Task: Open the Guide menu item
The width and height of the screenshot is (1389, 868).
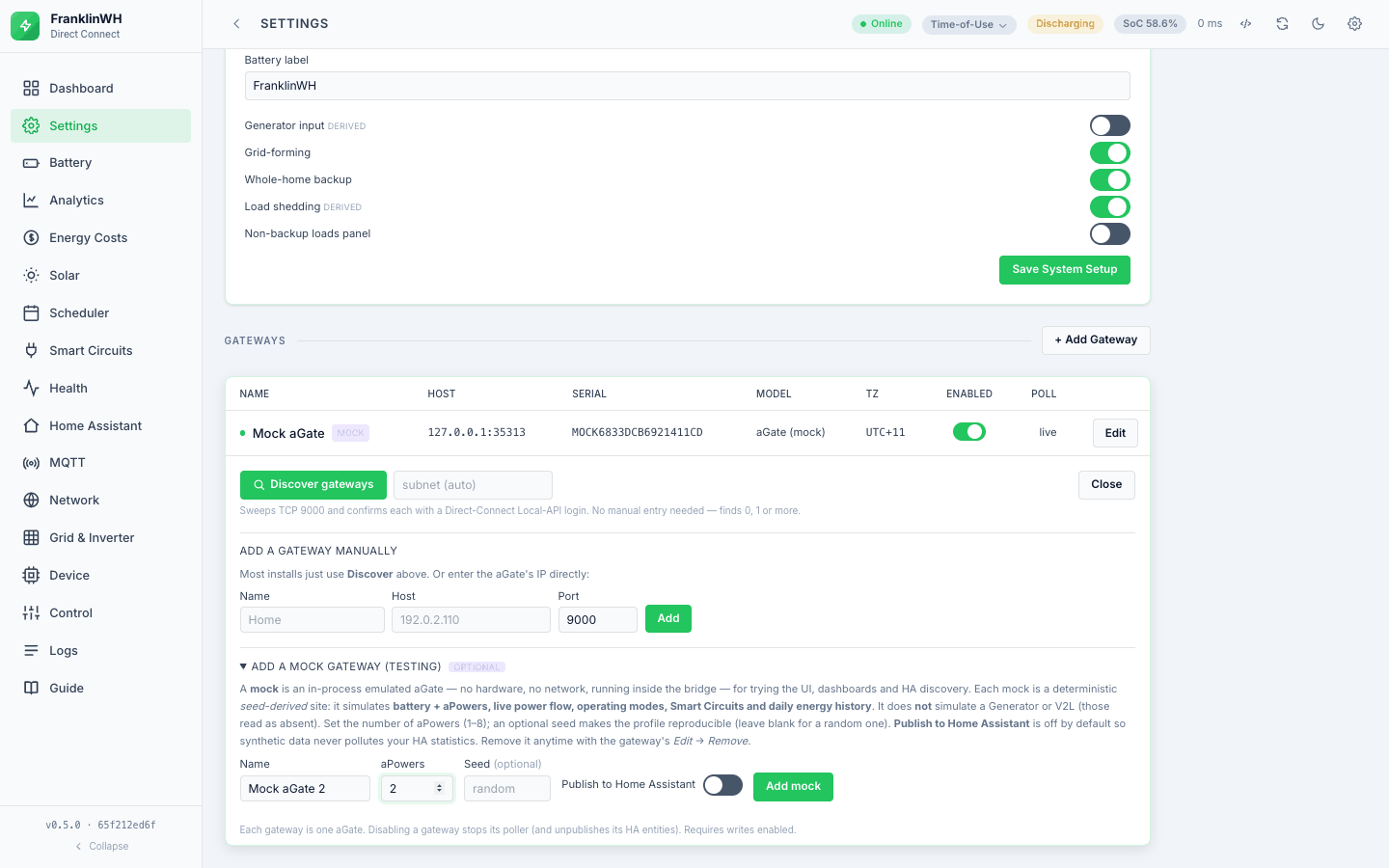Action: click(100, 689)
